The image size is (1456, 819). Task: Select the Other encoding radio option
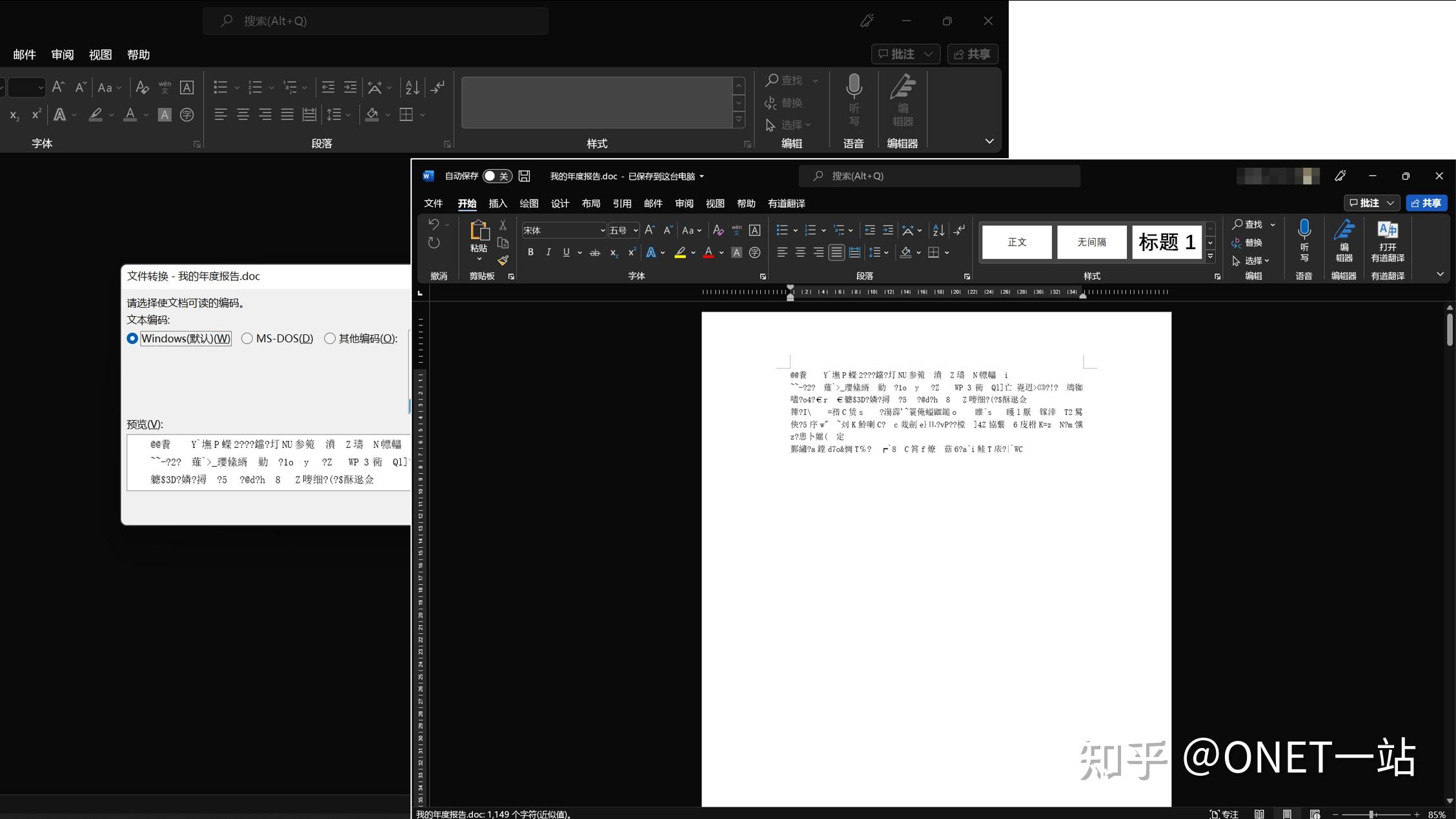[x=330, y=338]
